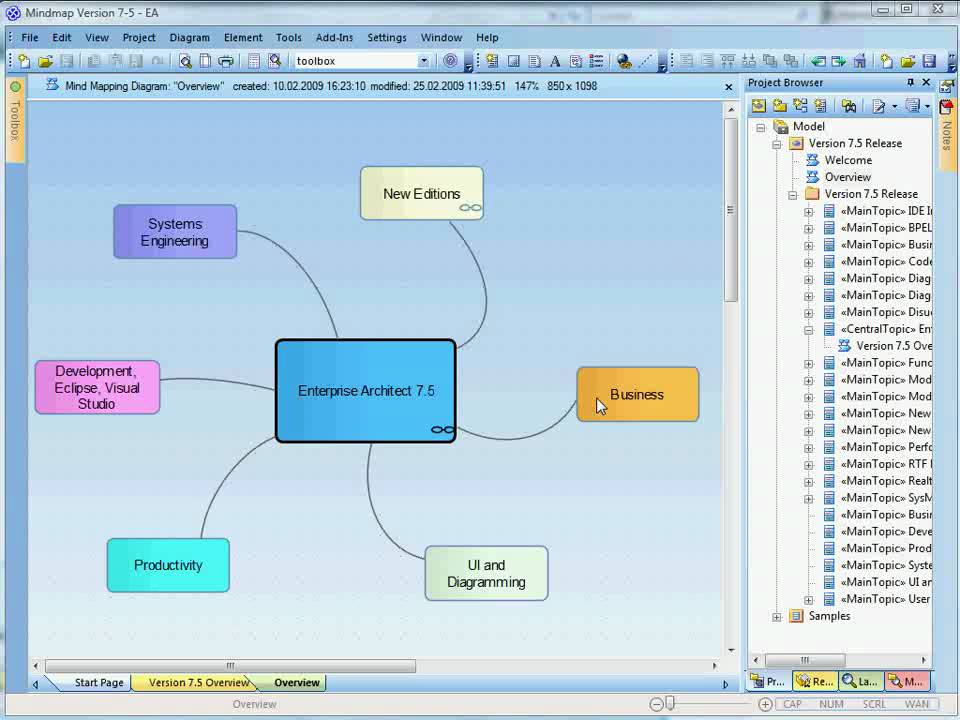The height and width of the screenshot is (720, 960).
Task: Click the infinity link icon on the Enterprise Architect 7.5 node
Action: tap(443, 430)
